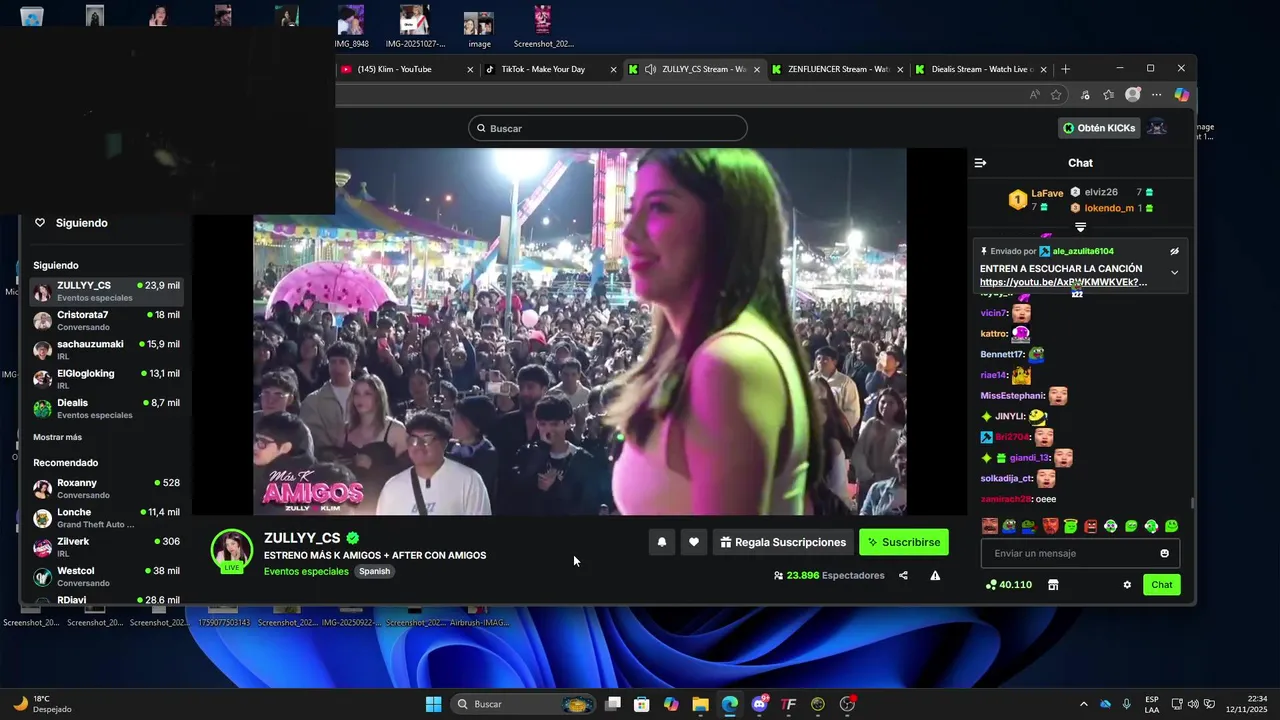Screen dimensions: 1280x720
Task: Open the channel points balance 40.110
Action: coord(1008,585)
